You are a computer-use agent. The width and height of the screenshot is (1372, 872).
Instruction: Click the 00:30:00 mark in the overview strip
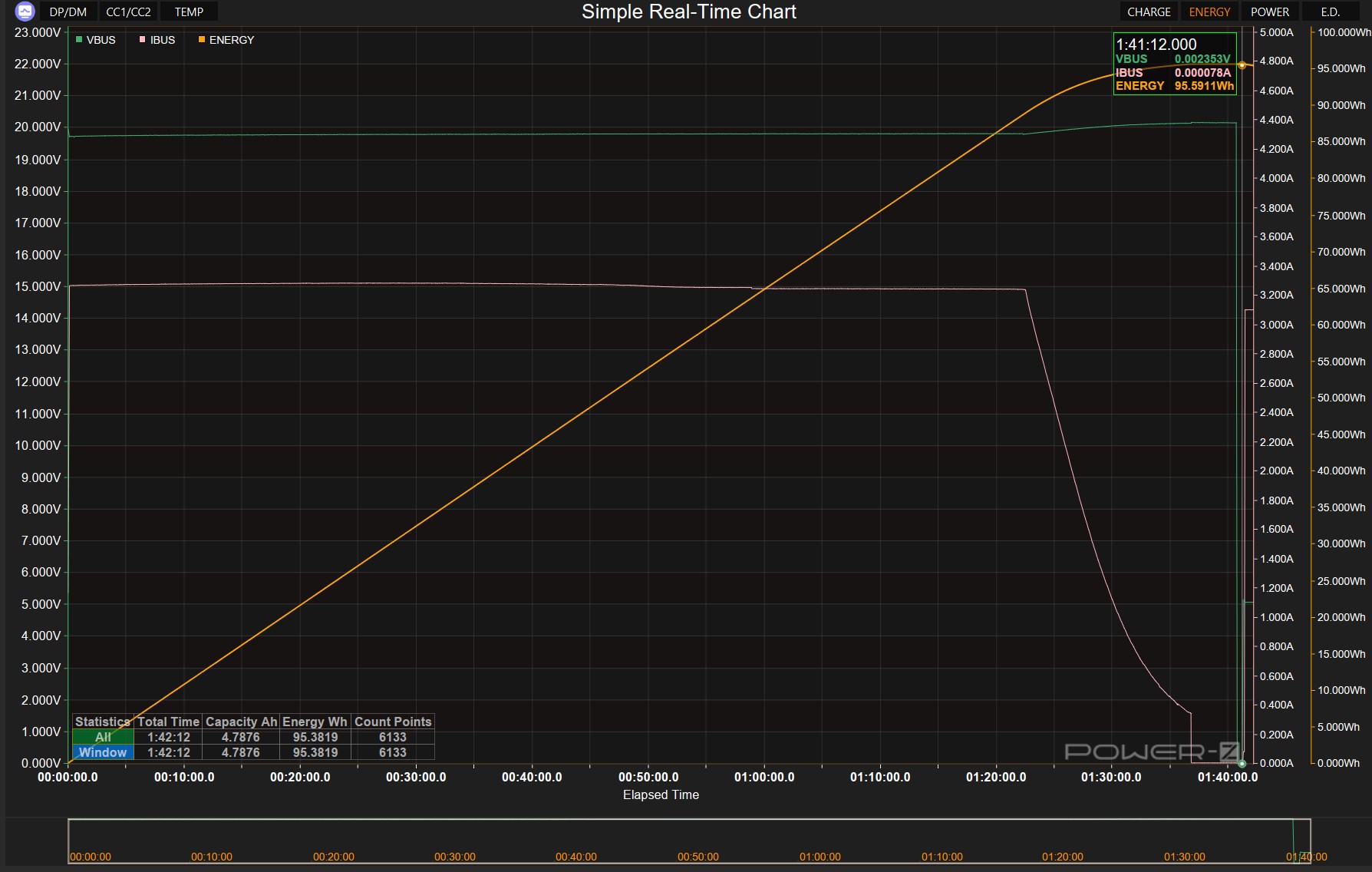coord(455,857)
